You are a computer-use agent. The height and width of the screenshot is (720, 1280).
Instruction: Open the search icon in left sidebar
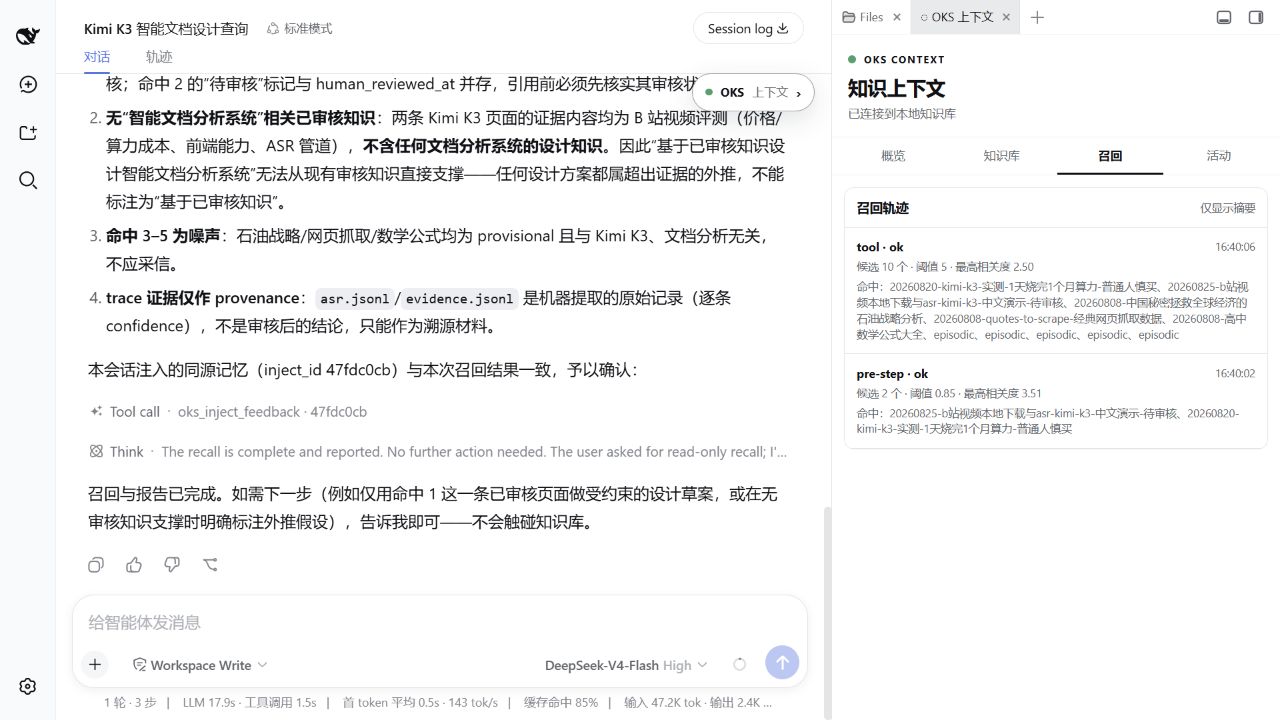pyautogui.click(x=28, y=180)
